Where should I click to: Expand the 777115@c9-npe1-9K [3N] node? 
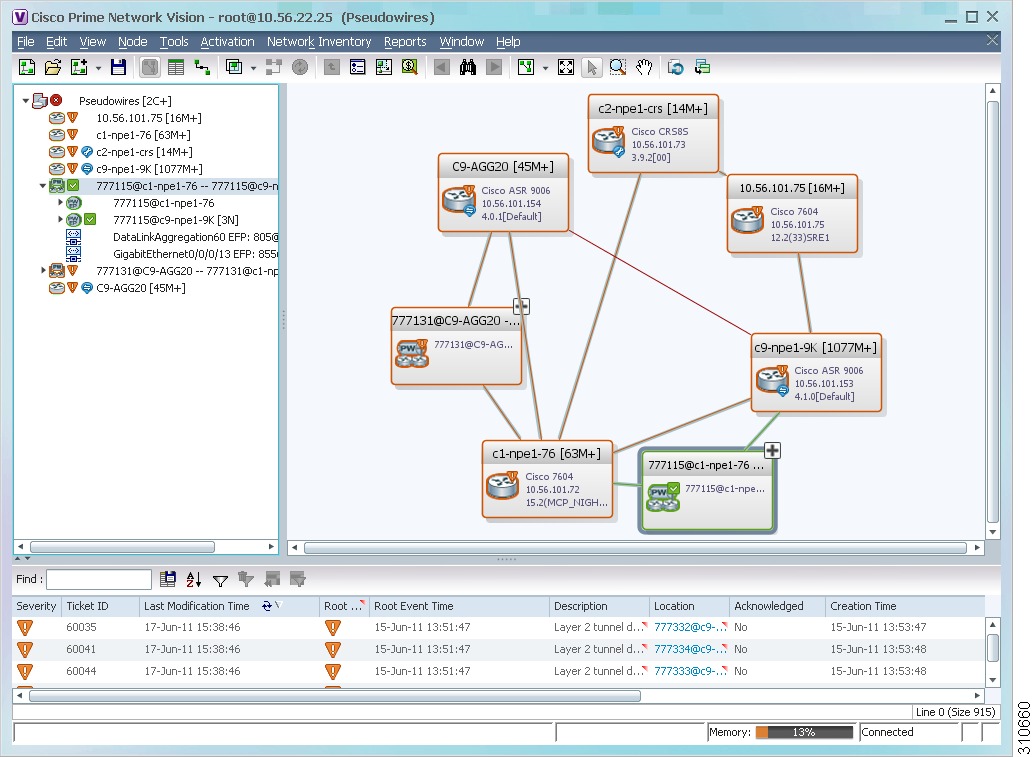pos(60,219)
